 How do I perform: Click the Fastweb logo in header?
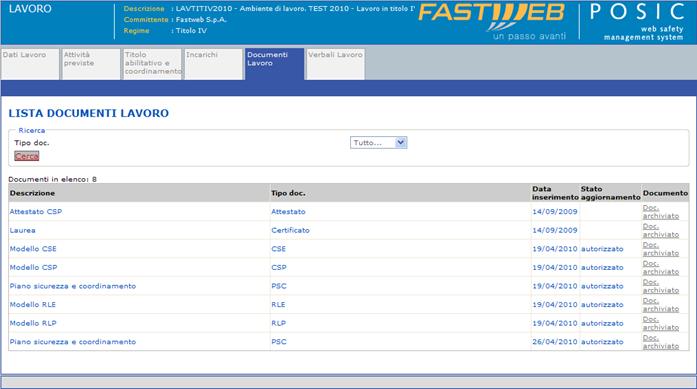point(492,21)
